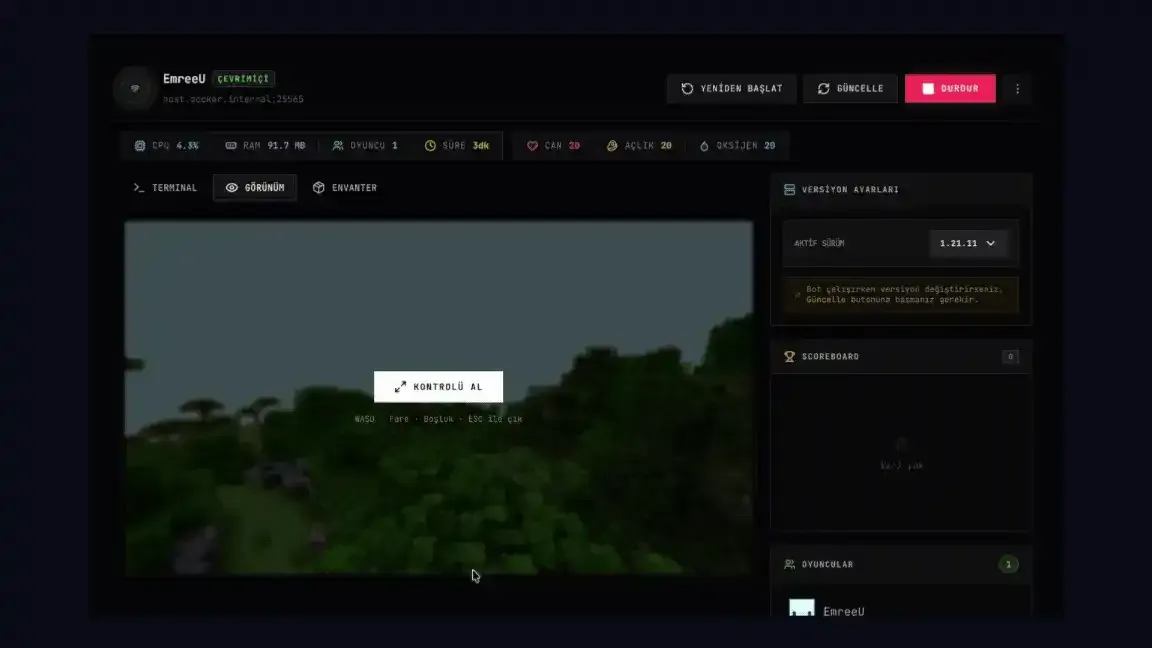
Task: Click the Süre clock icon
Action: click(431, 145)
